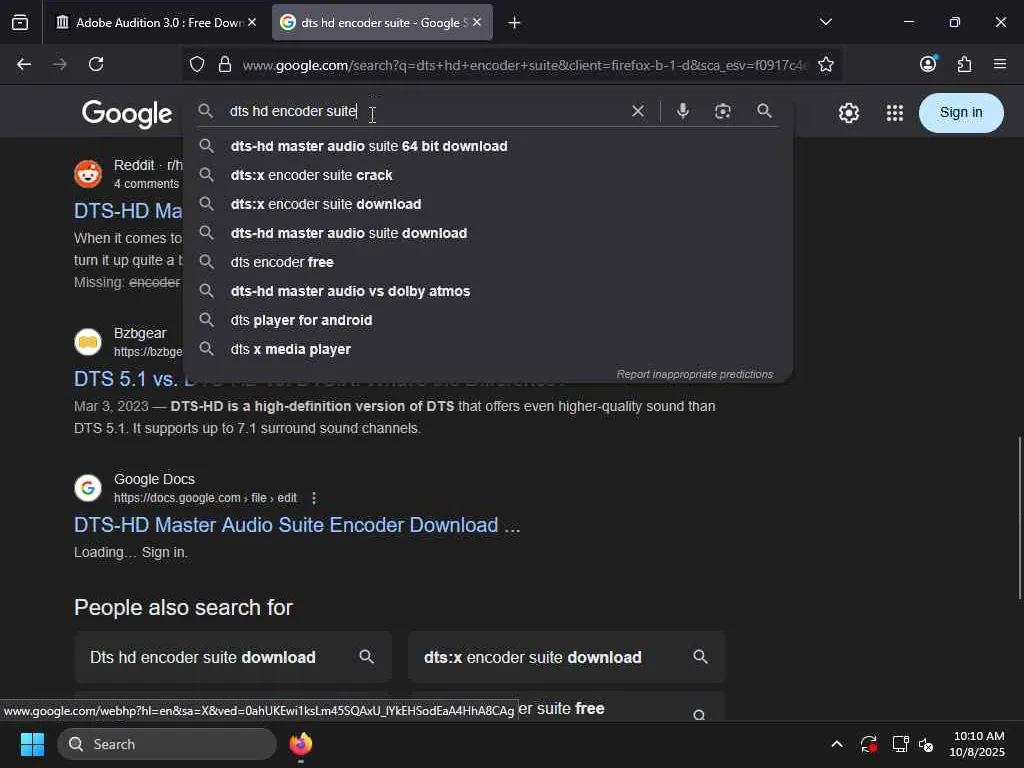1024x768 pixels.
Task: Click the taskbar Search box
Action: click(167, 744)
